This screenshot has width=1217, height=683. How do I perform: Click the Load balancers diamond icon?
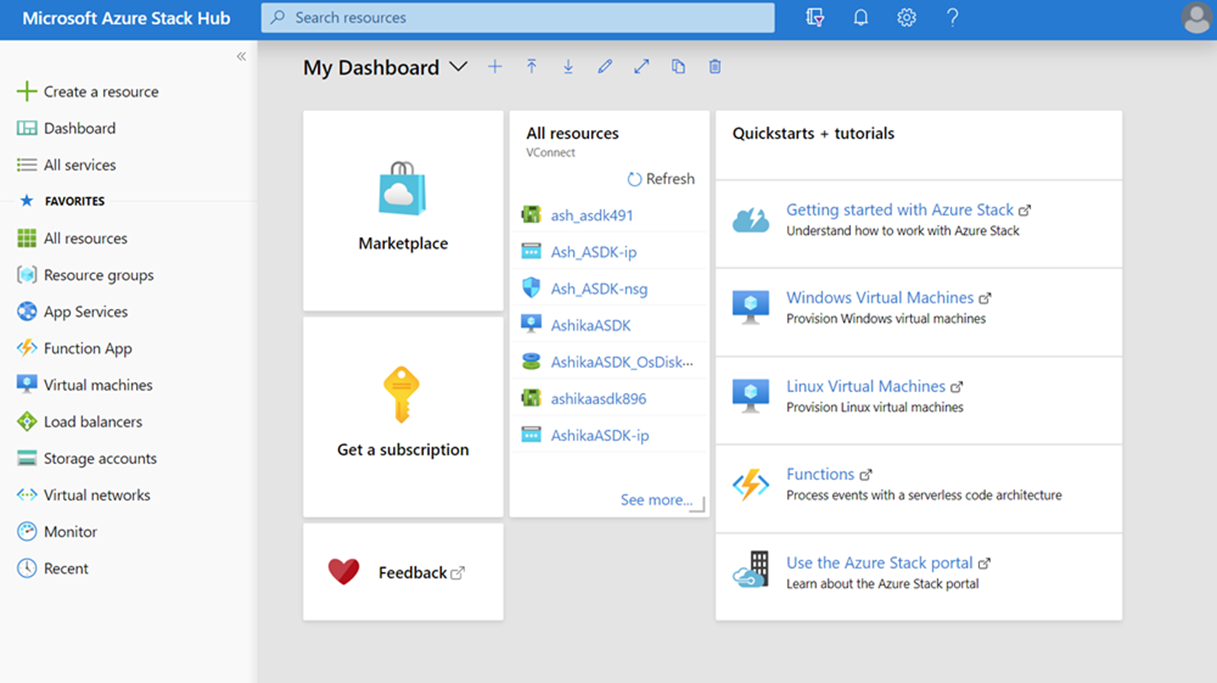27,422
